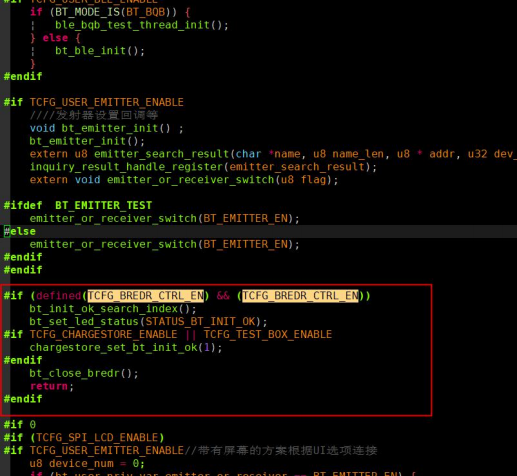Image resolution: width=517 pixels, height=476 pixels.
Task: Click the 'if (BT_MODE_IS(BT_BQB))' line
Action: 110,12
